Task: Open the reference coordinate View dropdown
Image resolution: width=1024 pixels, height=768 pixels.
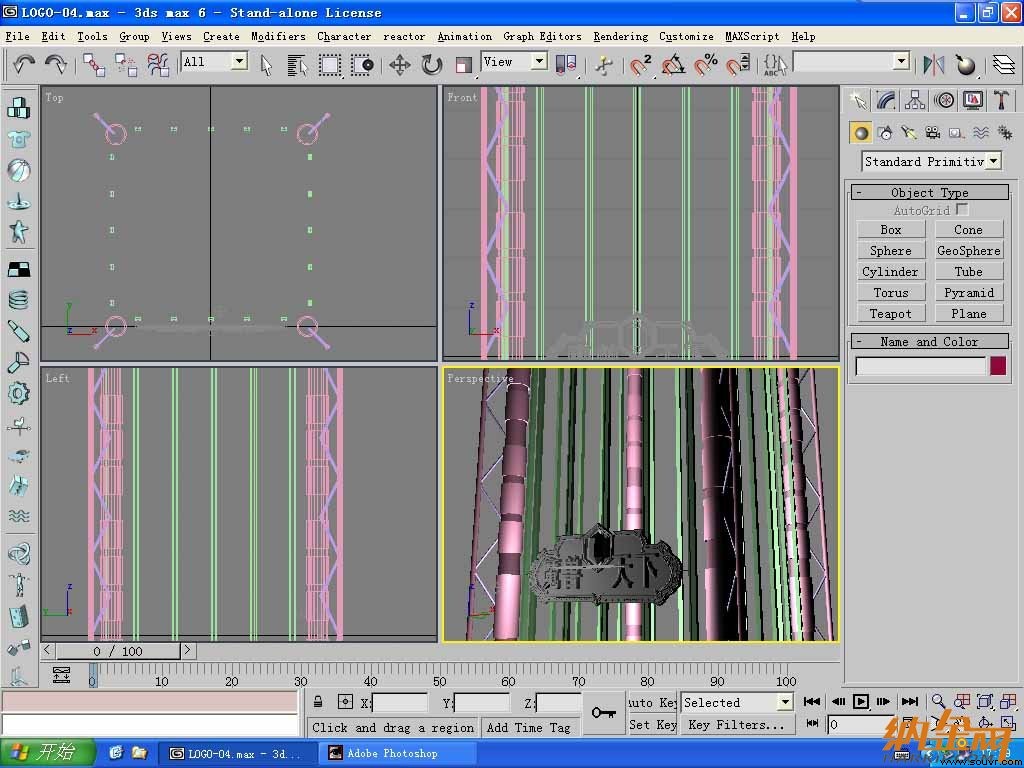Action: click(539, 61)
